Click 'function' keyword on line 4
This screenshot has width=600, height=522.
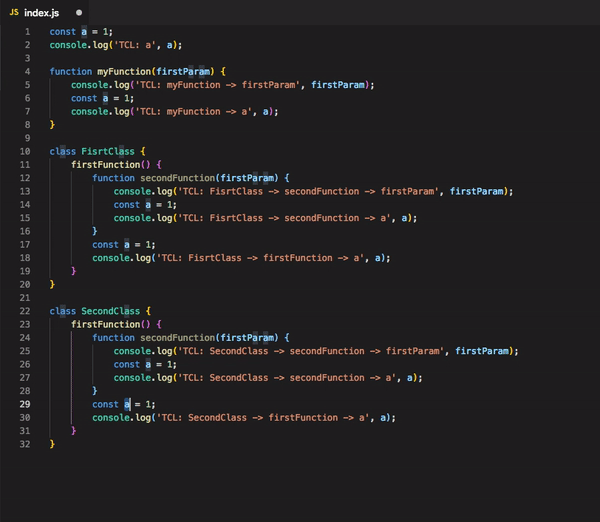tap(71, 72)
